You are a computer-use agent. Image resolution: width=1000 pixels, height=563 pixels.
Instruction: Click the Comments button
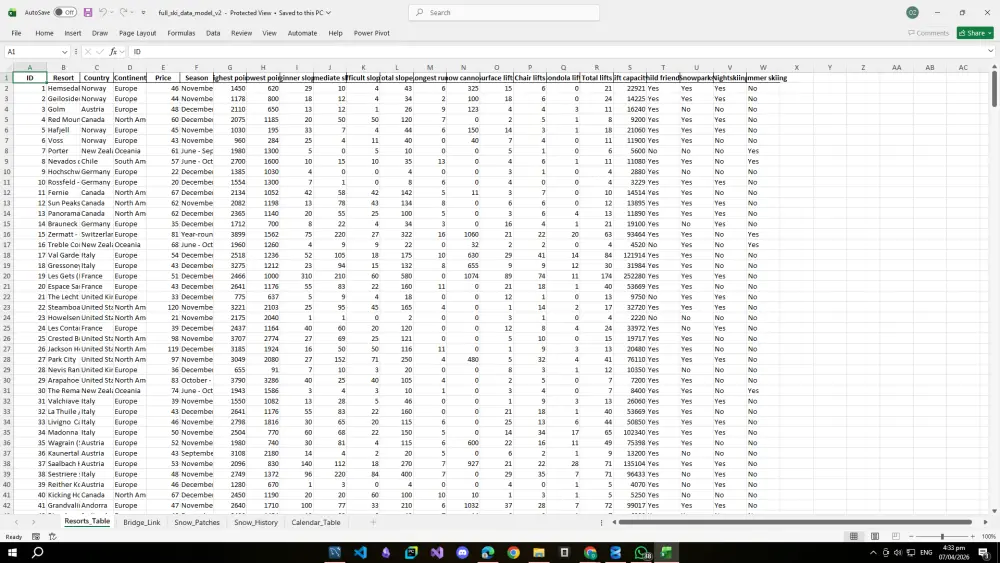point(929,33)
